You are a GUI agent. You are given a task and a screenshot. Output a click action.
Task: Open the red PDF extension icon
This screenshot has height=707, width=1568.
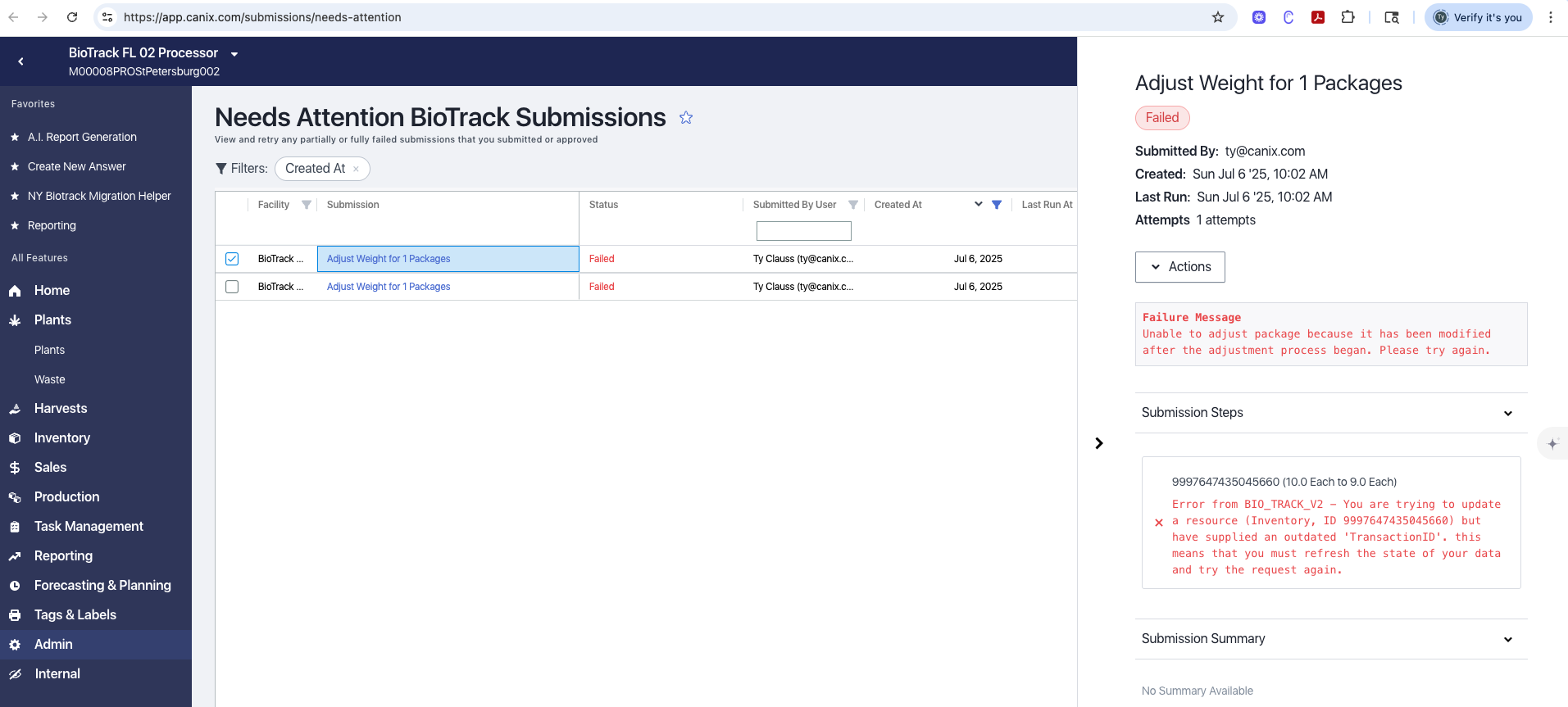click(x=1318, y=17)
